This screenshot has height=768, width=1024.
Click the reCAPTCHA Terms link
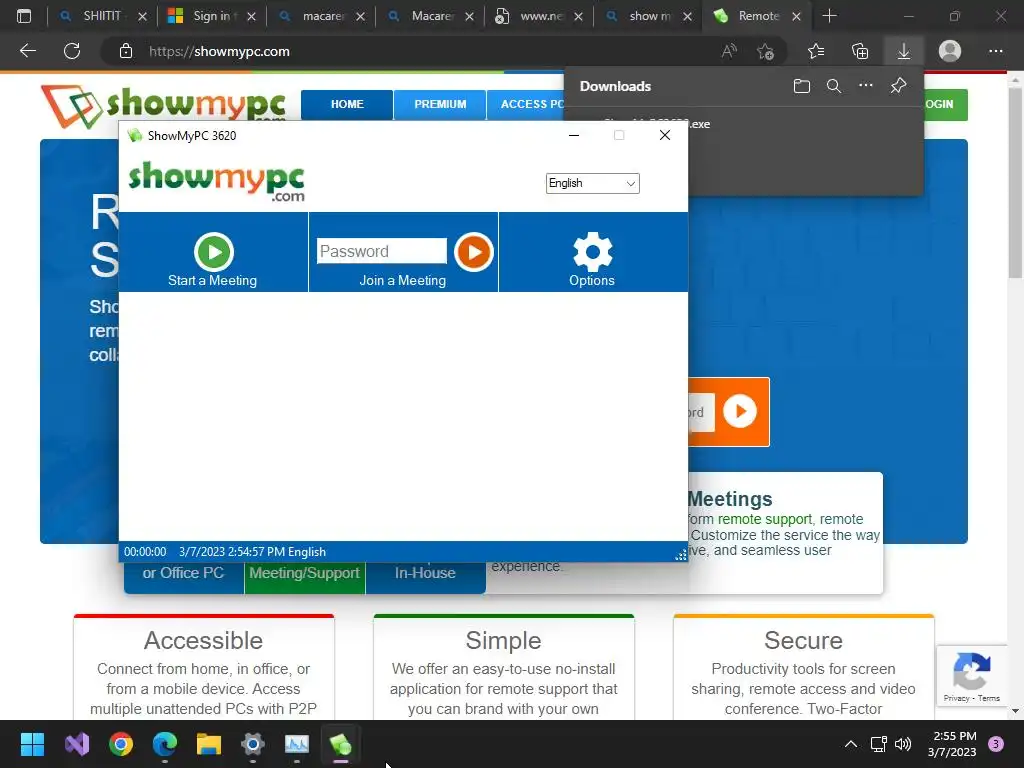pos(989,698)
